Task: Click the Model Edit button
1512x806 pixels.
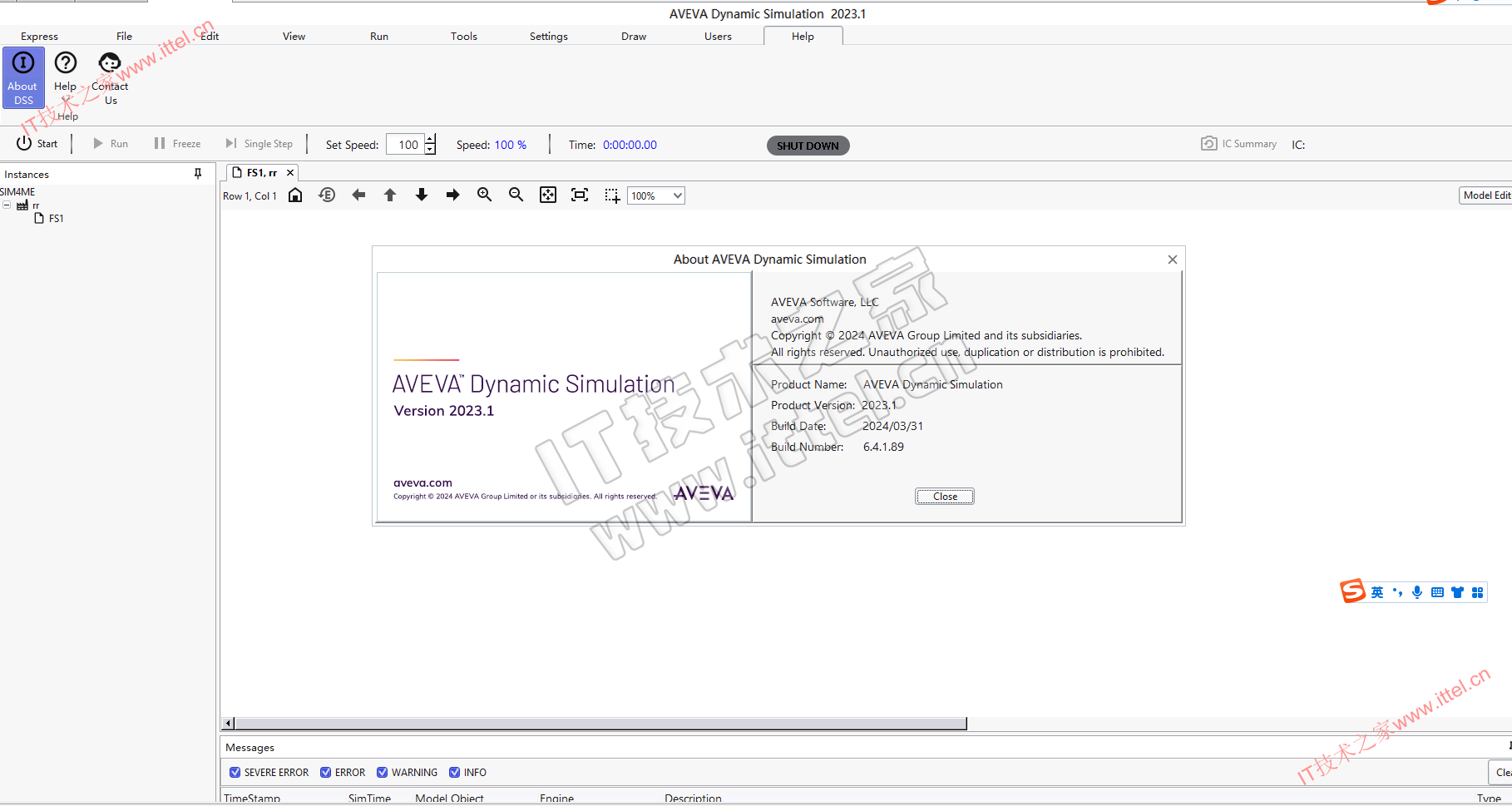Action: [x=1485, y=195]
